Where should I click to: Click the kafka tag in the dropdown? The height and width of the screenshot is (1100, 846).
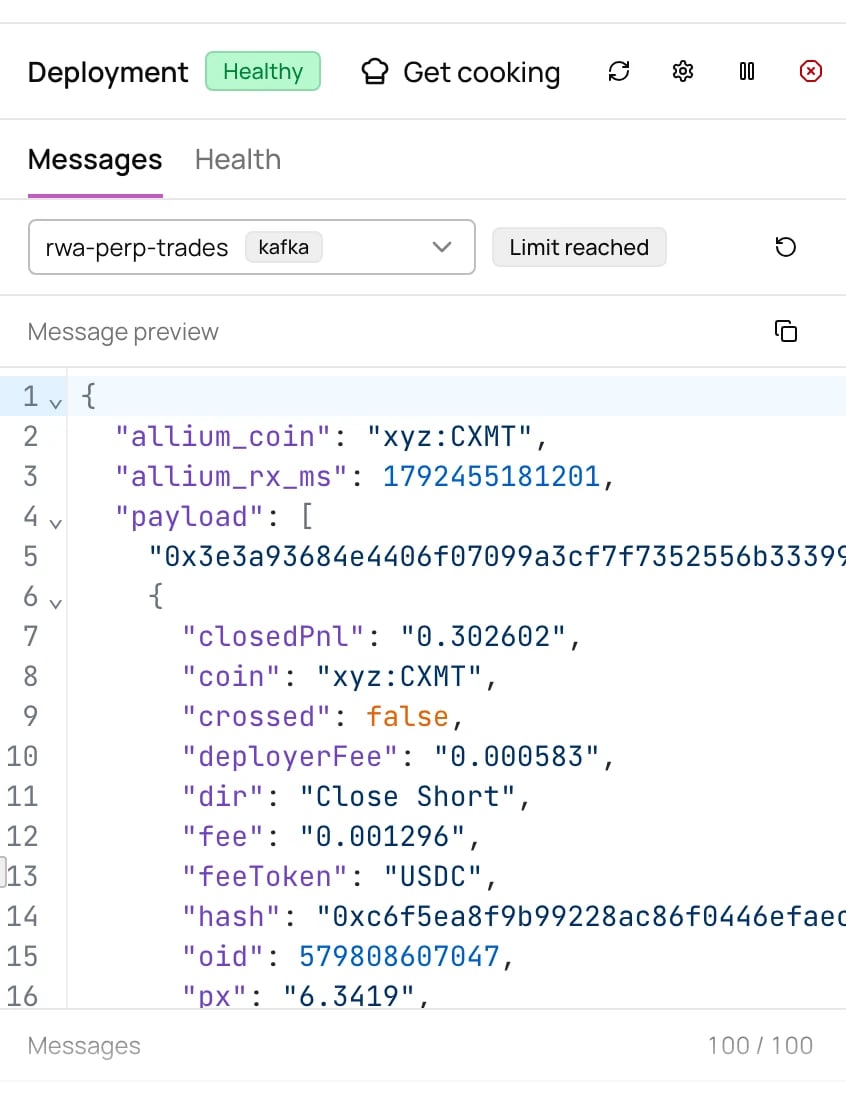(283, 247)
